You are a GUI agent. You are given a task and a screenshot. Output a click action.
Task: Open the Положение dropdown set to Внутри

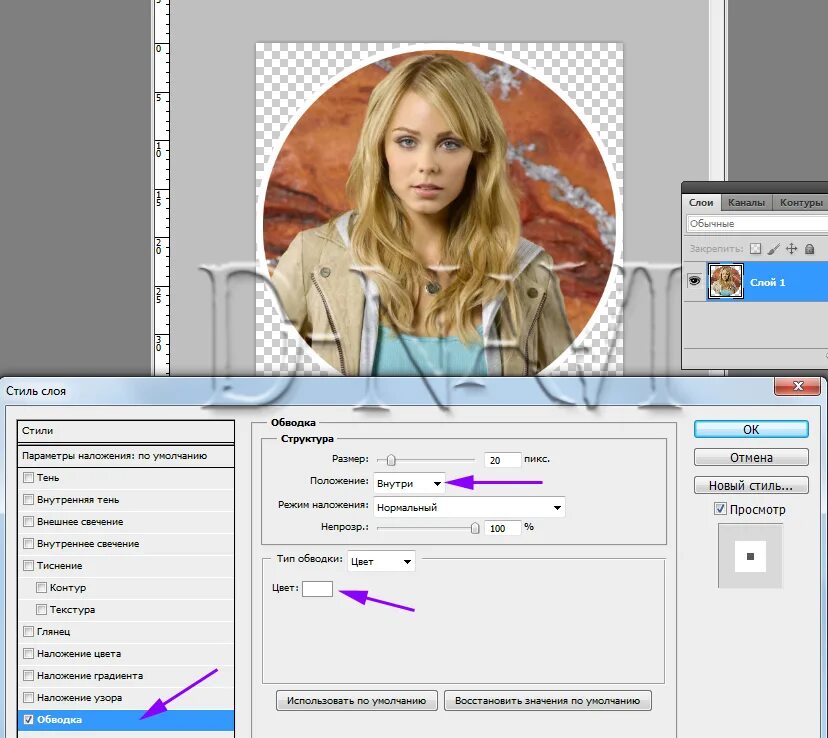409,484
